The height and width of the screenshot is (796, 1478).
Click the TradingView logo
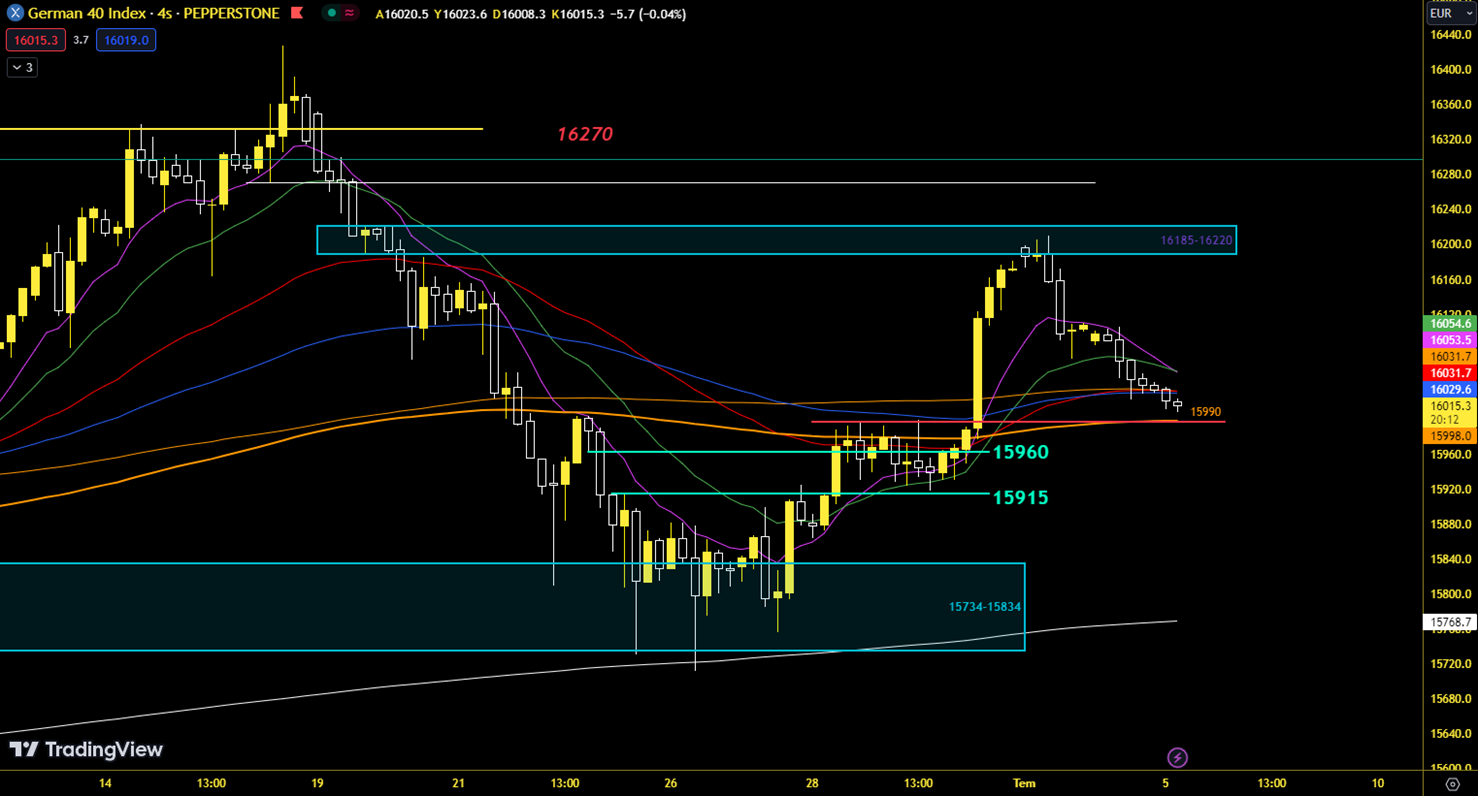86,750
